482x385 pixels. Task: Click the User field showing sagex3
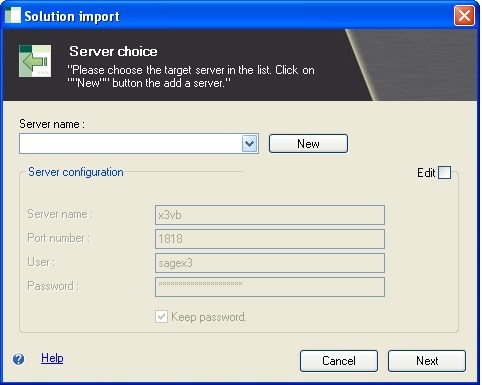[x=270, y=263]
